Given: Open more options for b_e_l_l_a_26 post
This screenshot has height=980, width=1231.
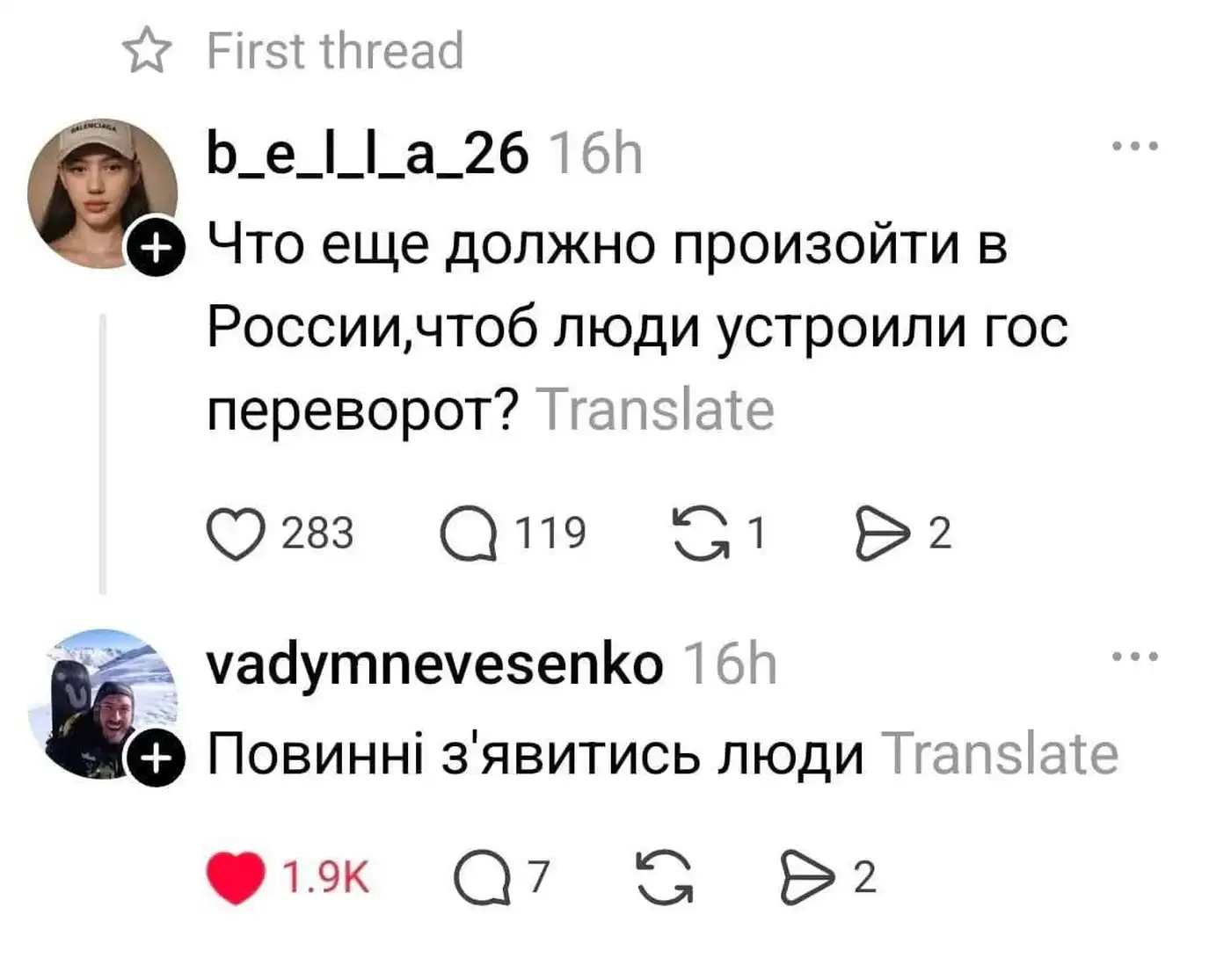Looking at the screenshot, I should [1135, 146].
